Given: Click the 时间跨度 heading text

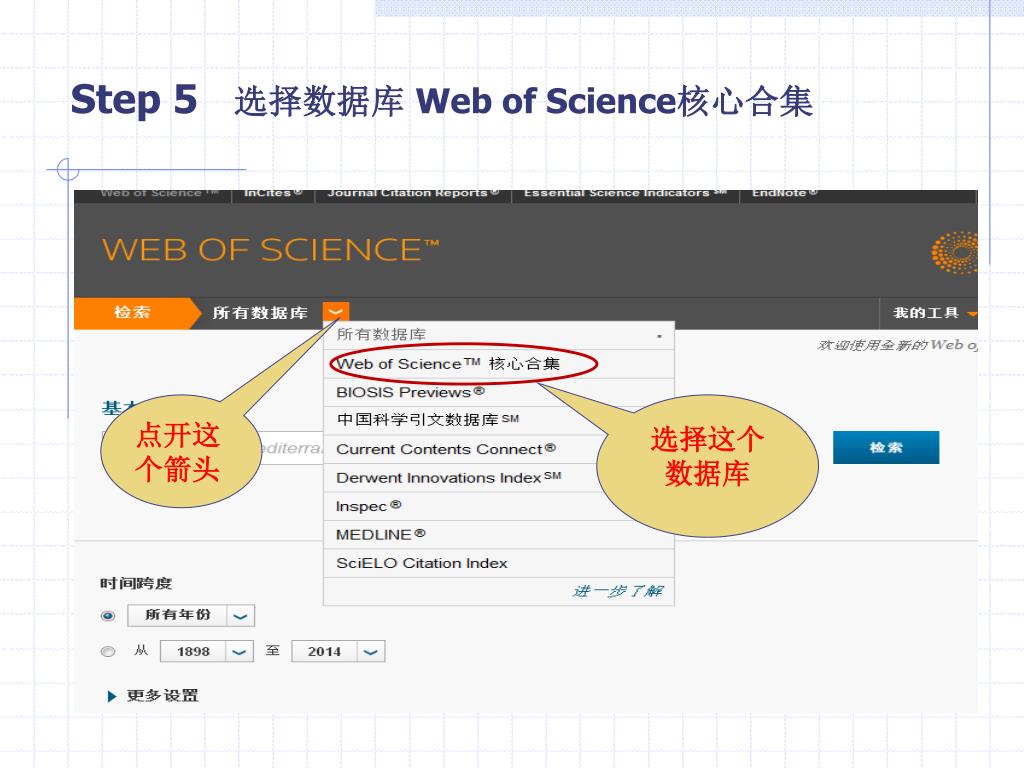Looking at the screenshot, I should [136, 583].
